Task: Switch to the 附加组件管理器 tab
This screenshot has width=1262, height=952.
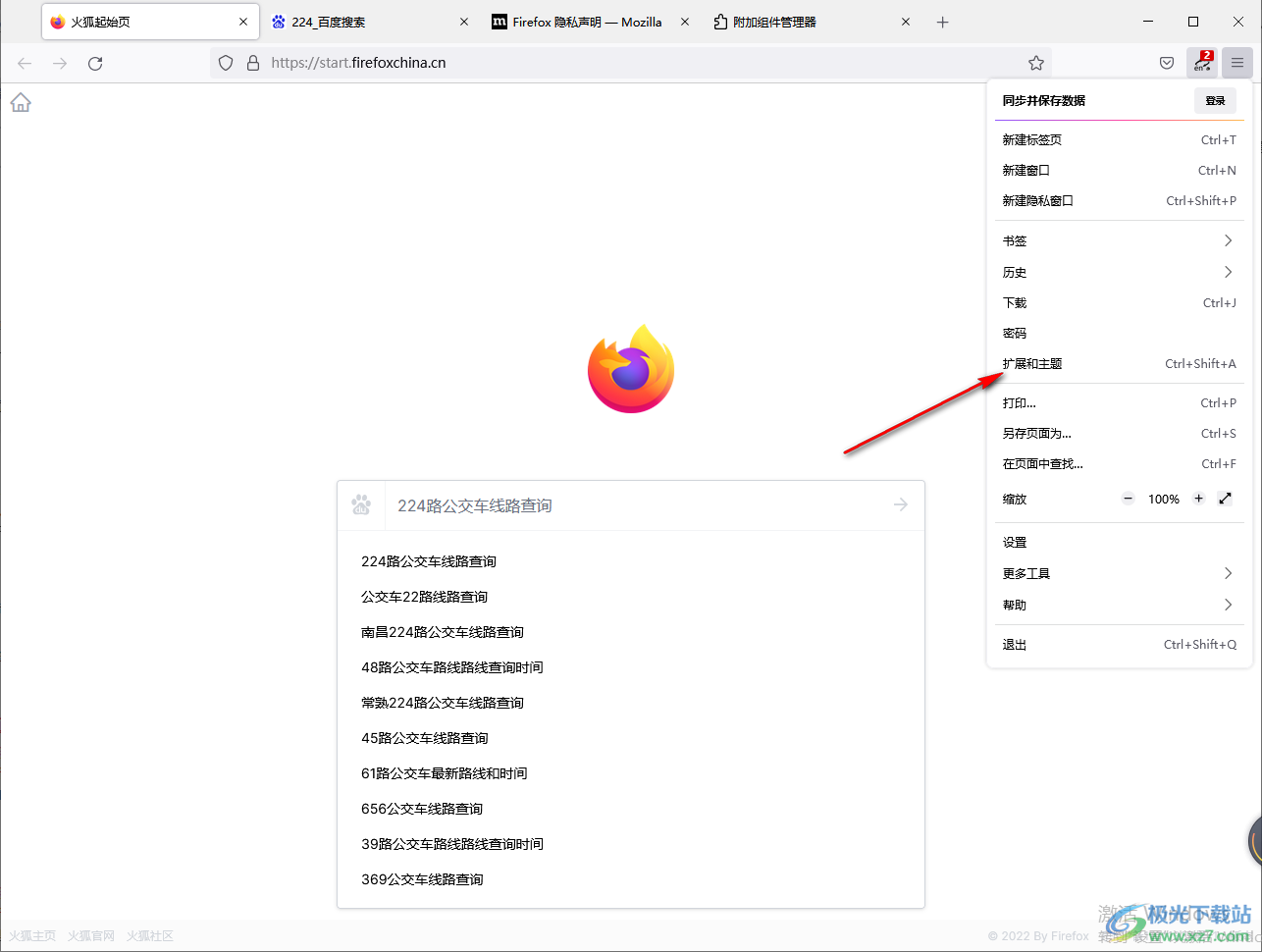Action: (x=812, y=22)
